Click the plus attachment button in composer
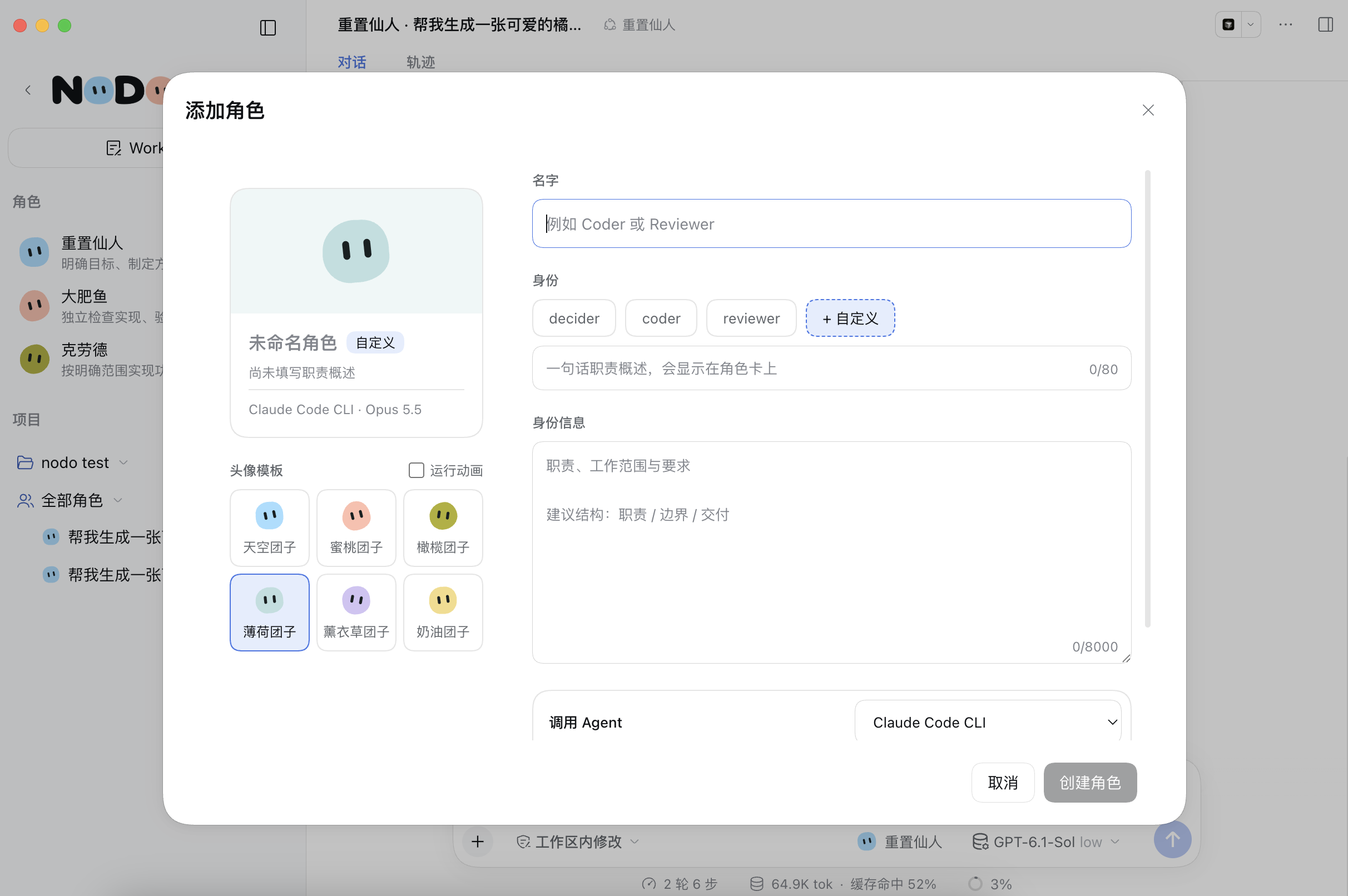 coord(477,841)
